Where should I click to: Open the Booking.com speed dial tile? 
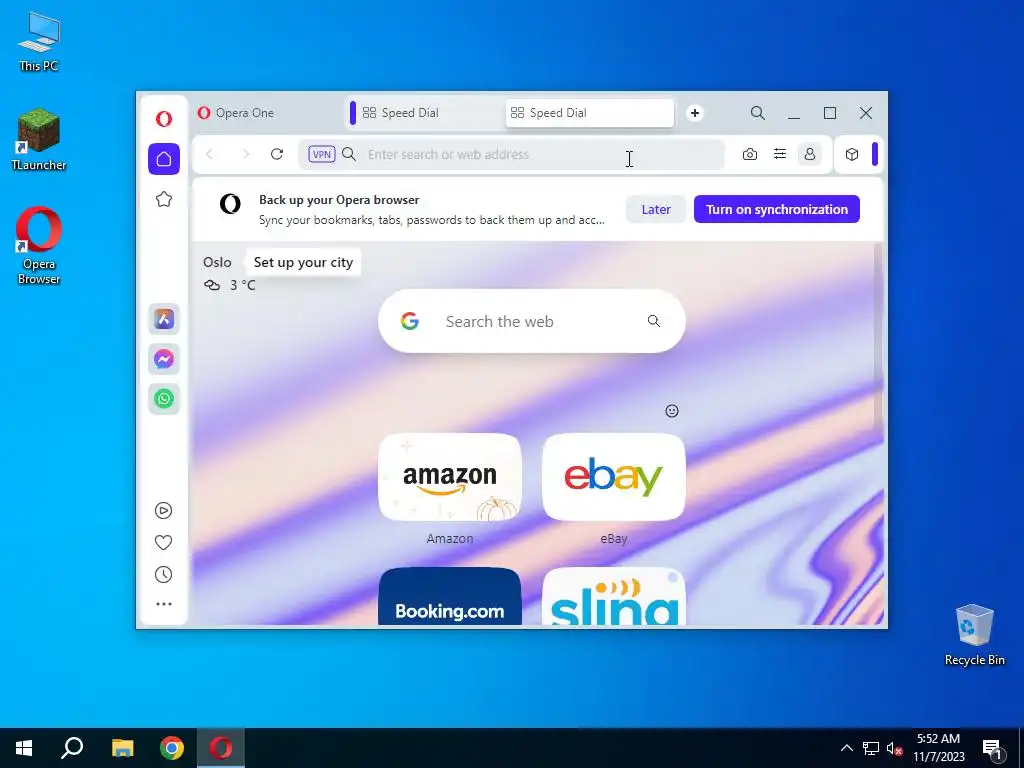[x=450, y=596]
